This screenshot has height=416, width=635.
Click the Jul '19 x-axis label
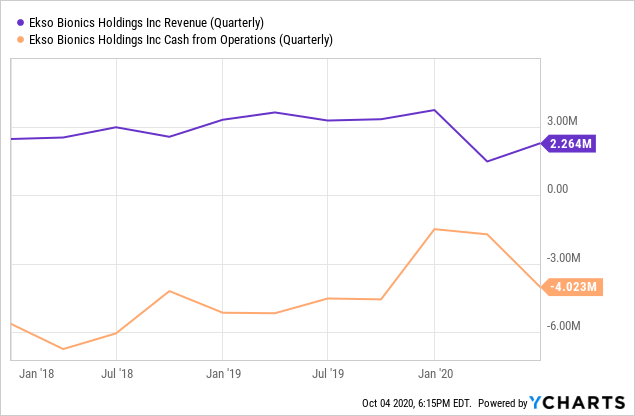point(328,373)
